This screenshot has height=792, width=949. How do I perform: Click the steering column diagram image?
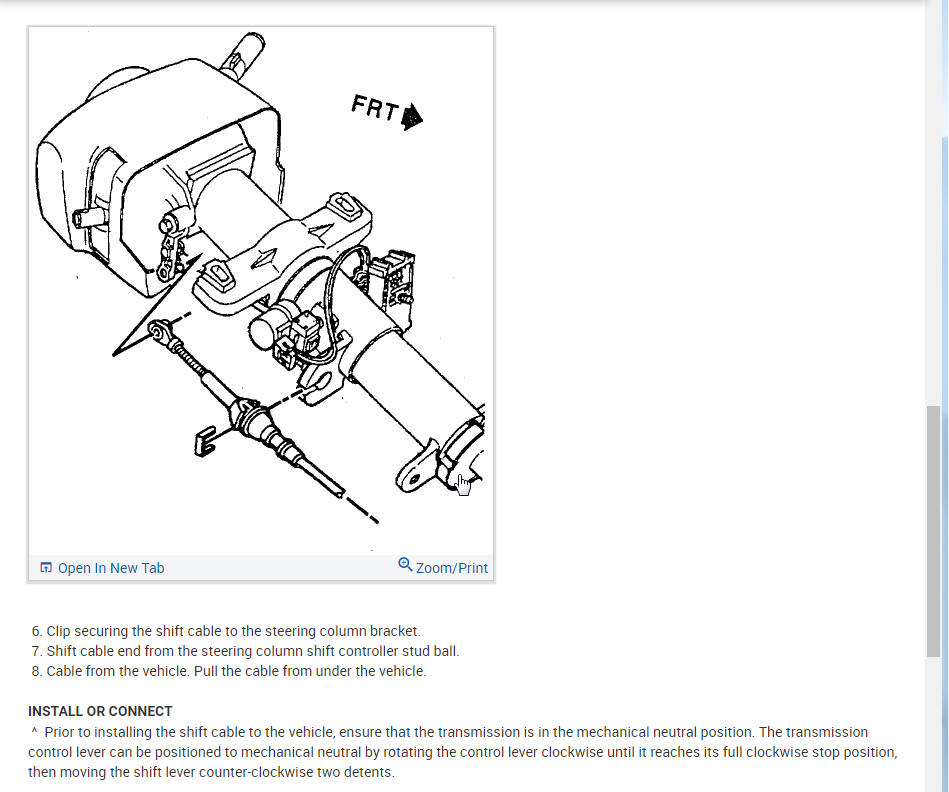coord(261,291)
